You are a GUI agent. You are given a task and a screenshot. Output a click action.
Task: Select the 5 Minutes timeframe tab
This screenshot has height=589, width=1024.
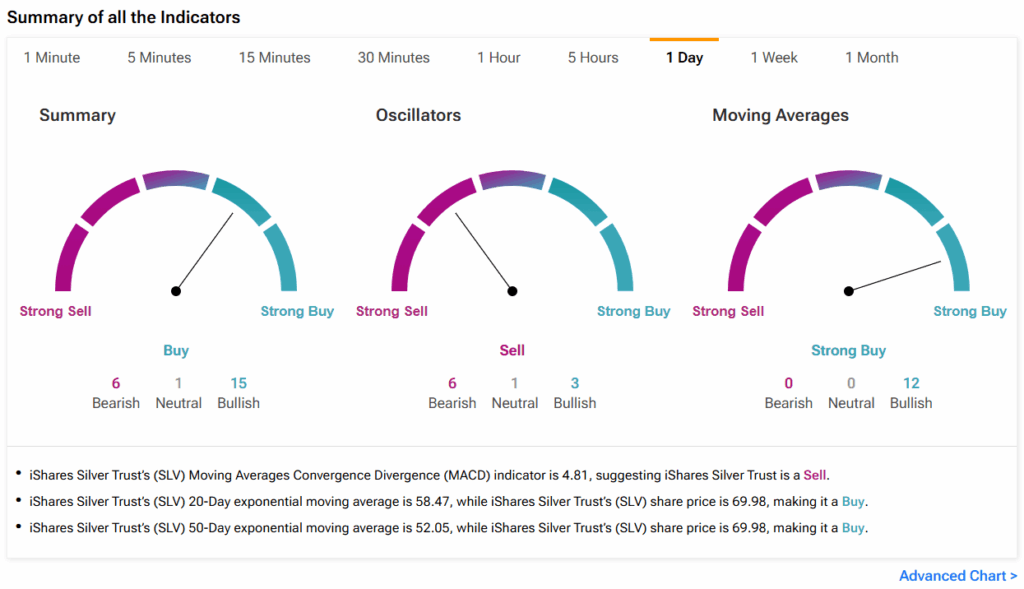(x=159, y=58)
